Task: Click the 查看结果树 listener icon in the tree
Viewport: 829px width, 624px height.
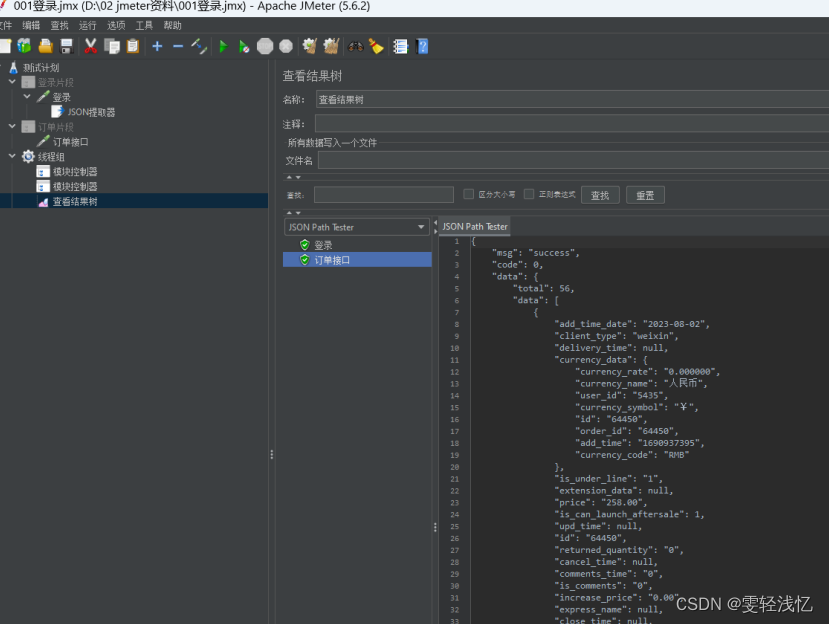Action: (43, 201)
